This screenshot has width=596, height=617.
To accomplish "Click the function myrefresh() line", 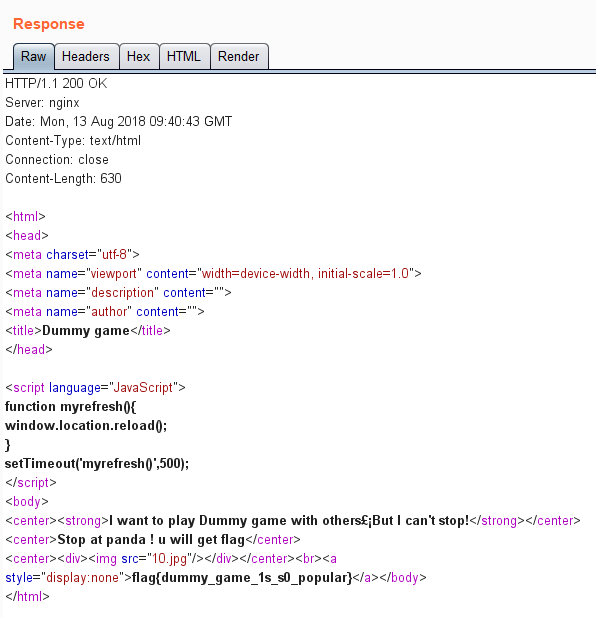I will pyautogui.click(x=70, y=406).
